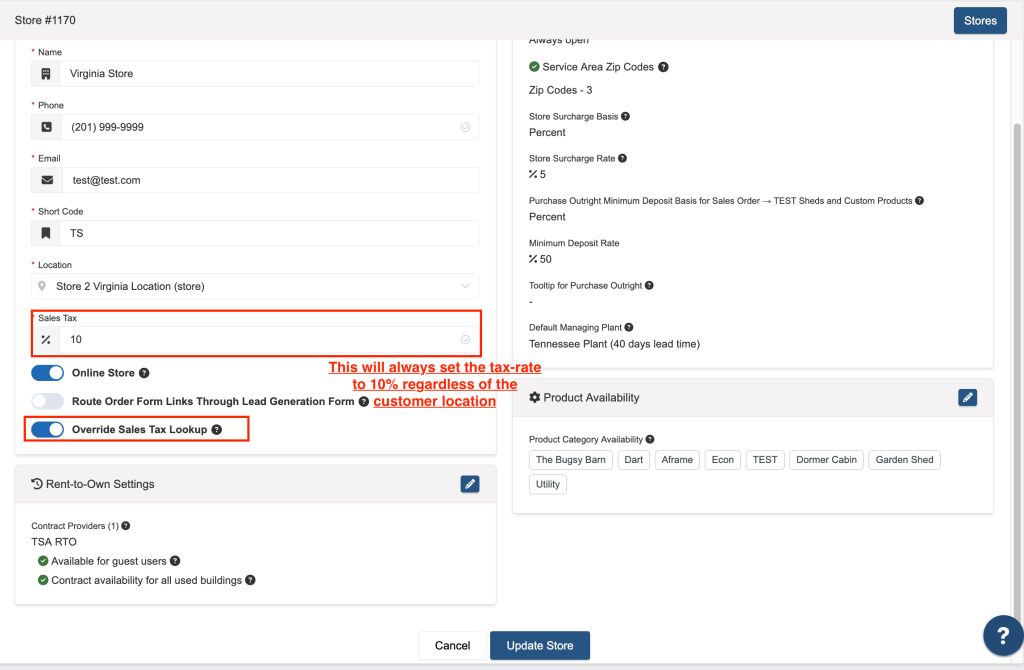Image resolution: width=1024 pixels, height=670 pixels.
Task: Click help icon next to Online Store
Action: [x=144, y=373]
